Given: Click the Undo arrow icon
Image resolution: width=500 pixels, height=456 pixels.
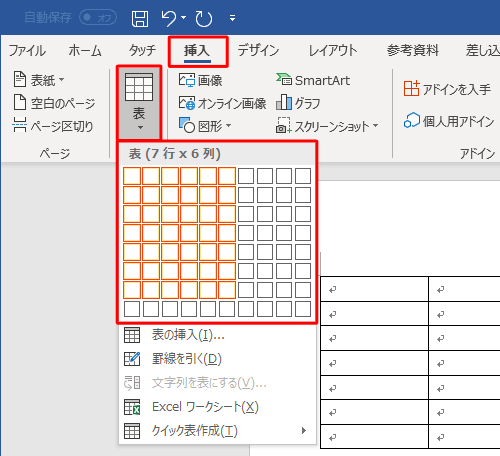Looking at the screenshot, I should [x=169, y=18].
